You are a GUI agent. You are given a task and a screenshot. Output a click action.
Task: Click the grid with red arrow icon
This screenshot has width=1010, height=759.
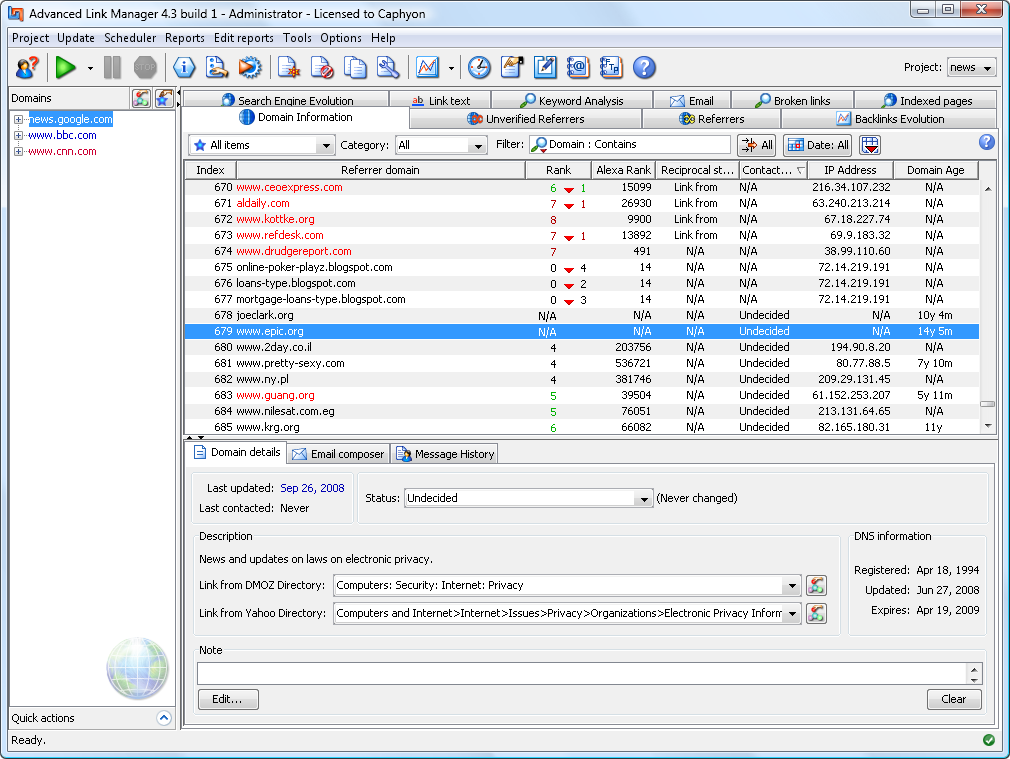(x=870, y=145)
